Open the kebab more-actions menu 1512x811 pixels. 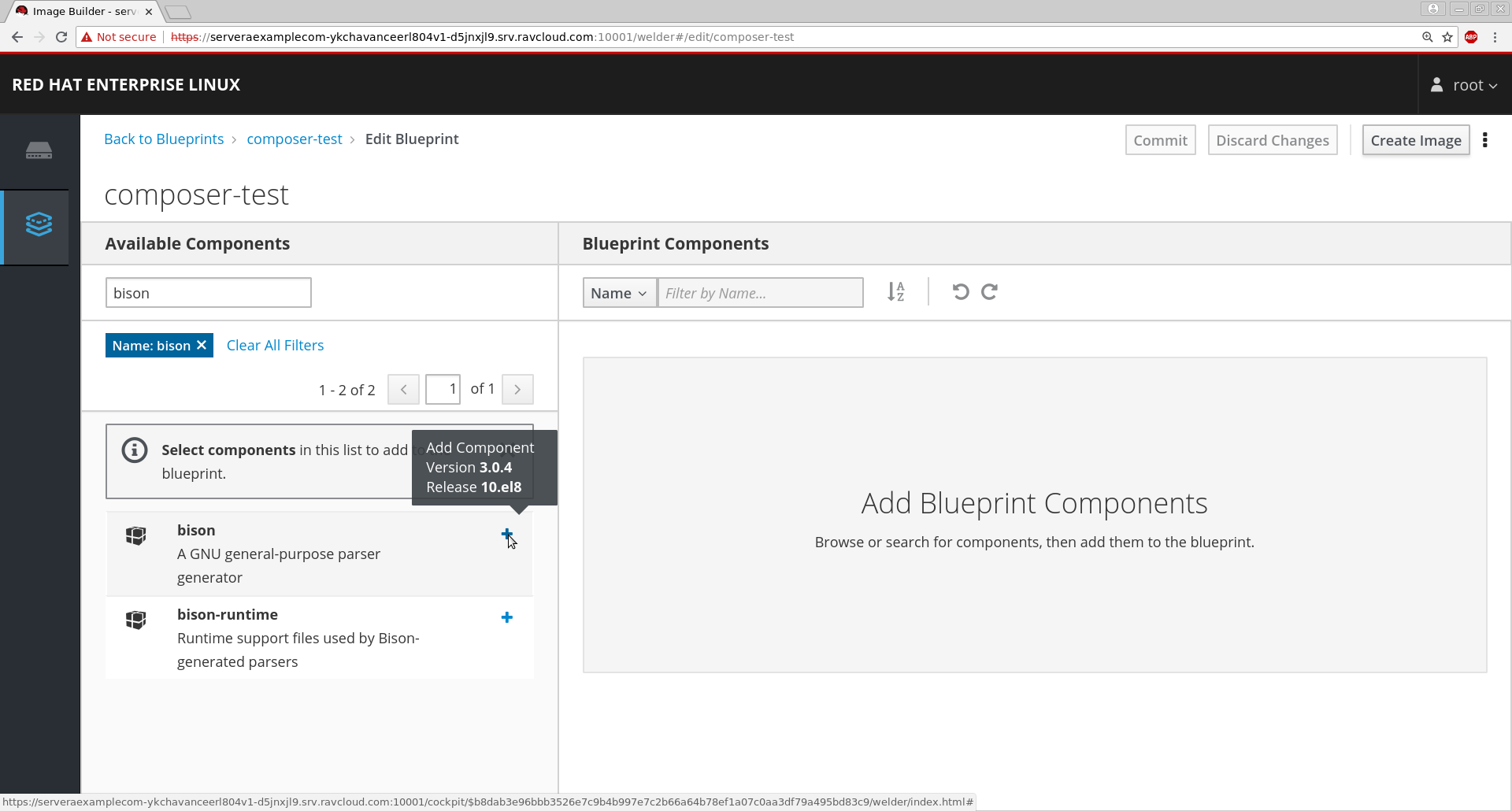tap(1485, 140)
